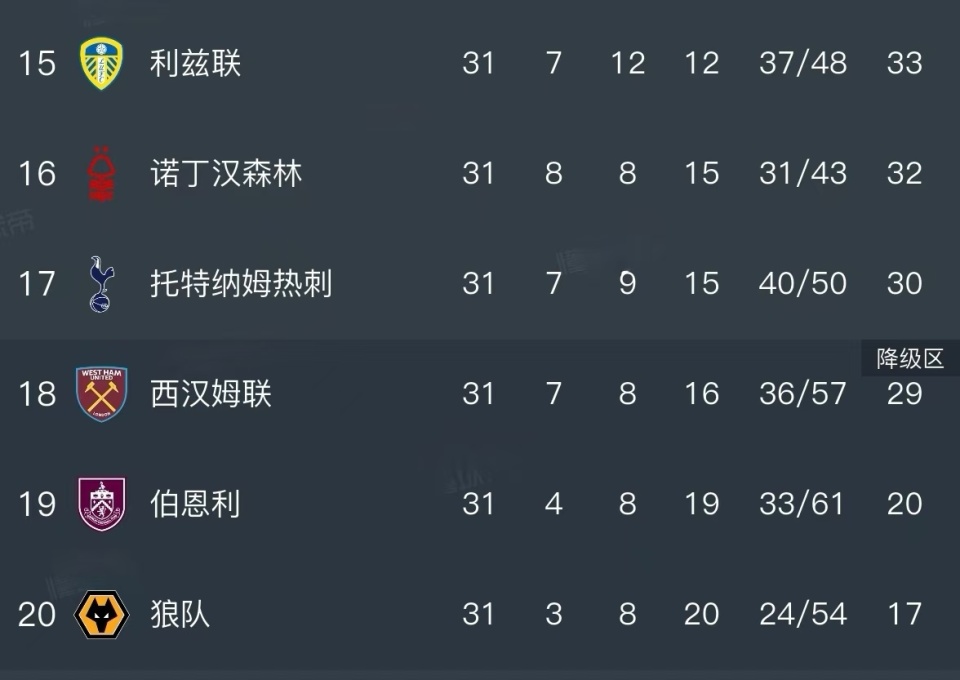Click the Wolves club crest

click(101, 614)
